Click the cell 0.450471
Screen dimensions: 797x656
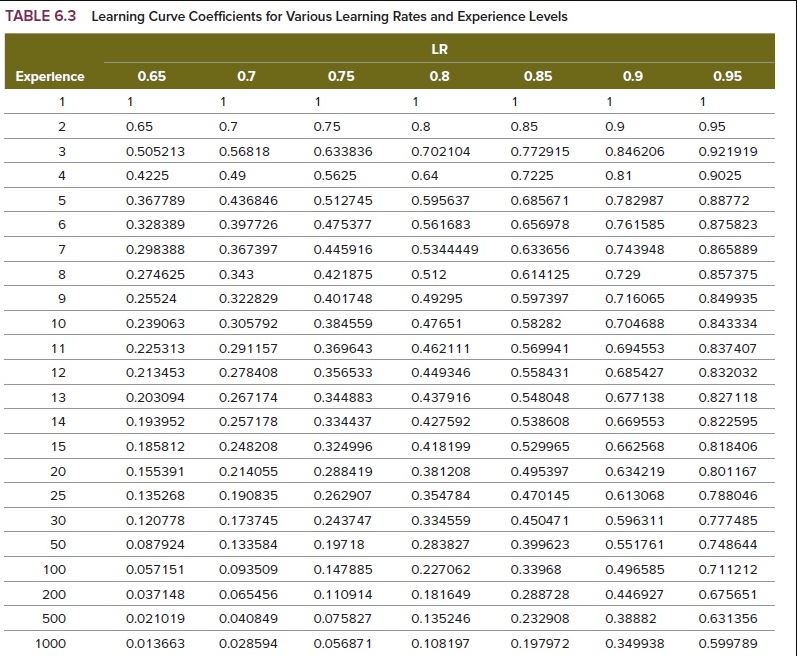(540, 521)
